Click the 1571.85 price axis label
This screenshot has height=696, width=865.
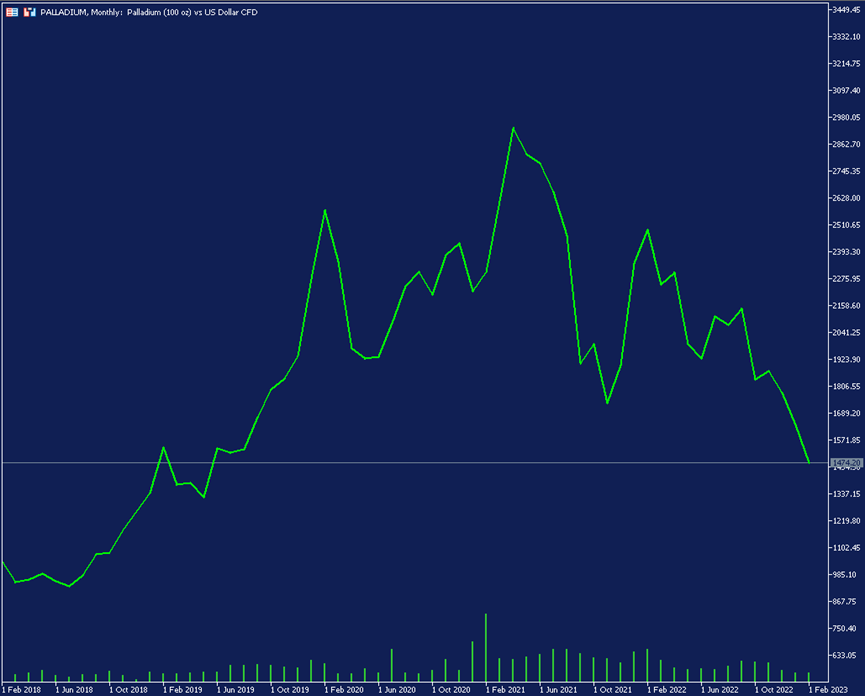[846, 441]
